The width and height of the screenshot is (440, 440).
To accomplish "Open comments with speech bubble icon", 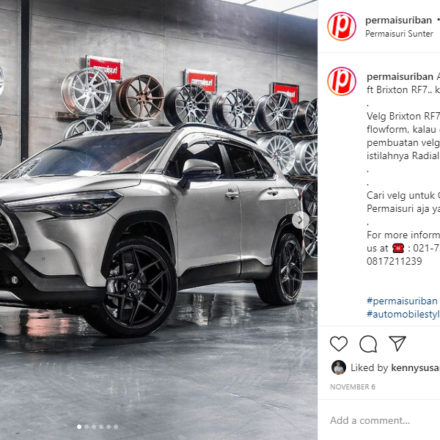I will coord(368,344).
